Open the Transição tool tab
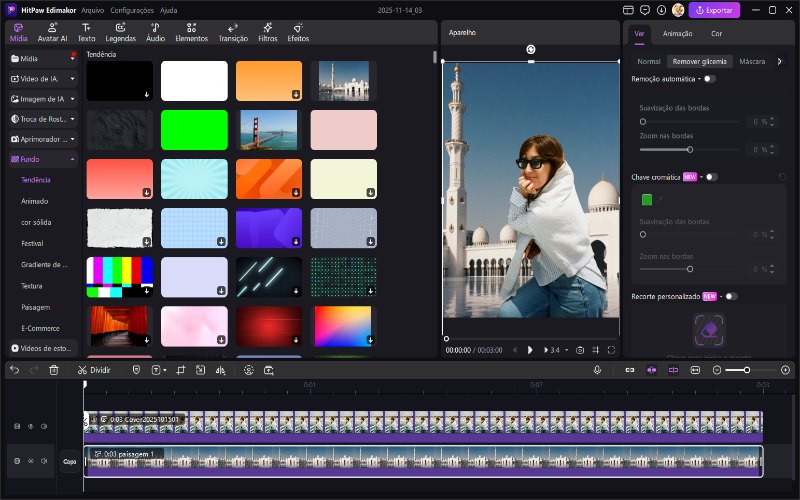 click(x=233, y=33)
